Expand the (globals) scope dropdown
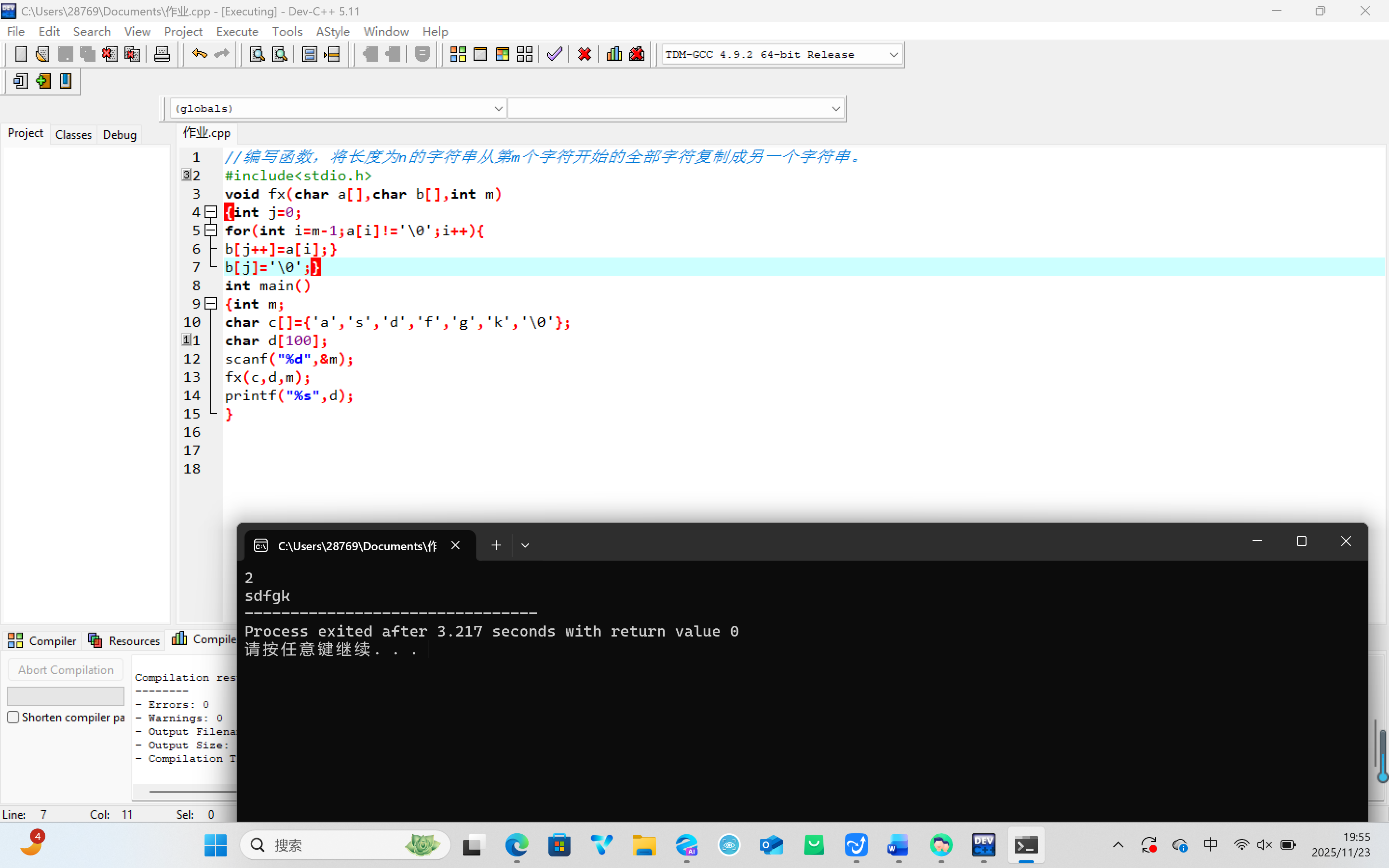1389x868 pixels. tap(498, 108)
